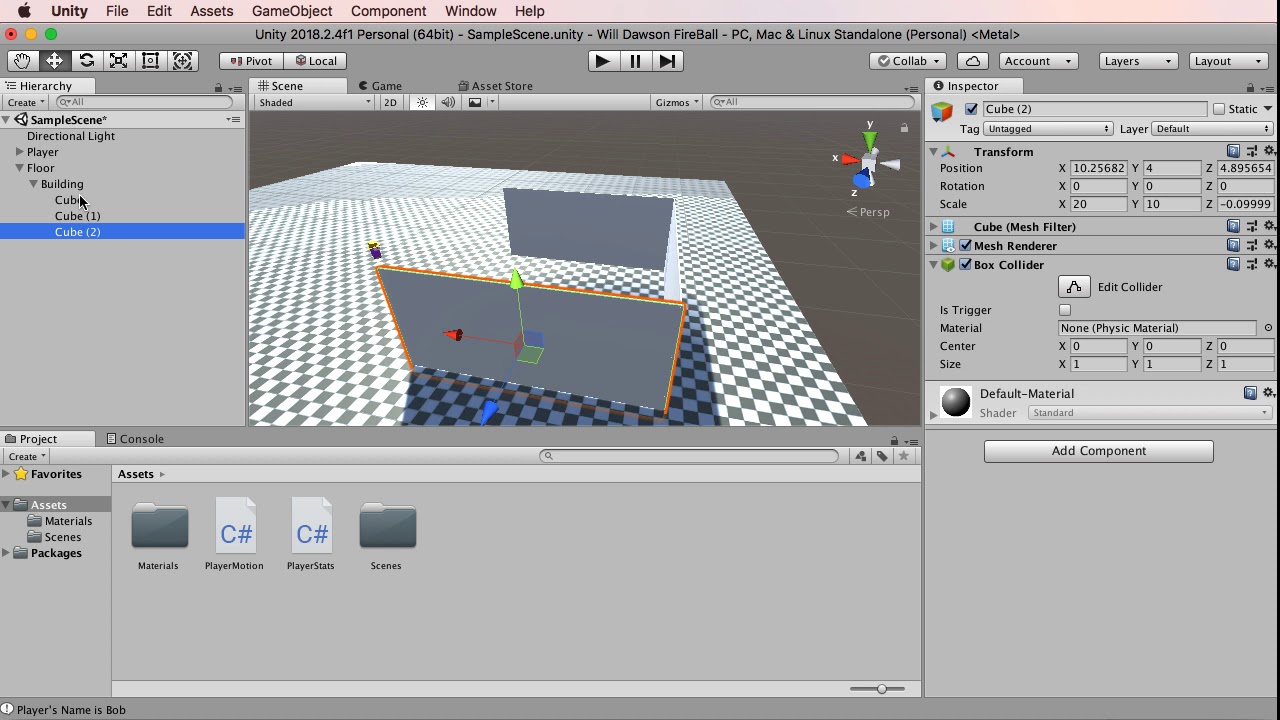Viewport: 1280px width, 720px height.
Task: Select the Rotate tool
Action: 86,61
